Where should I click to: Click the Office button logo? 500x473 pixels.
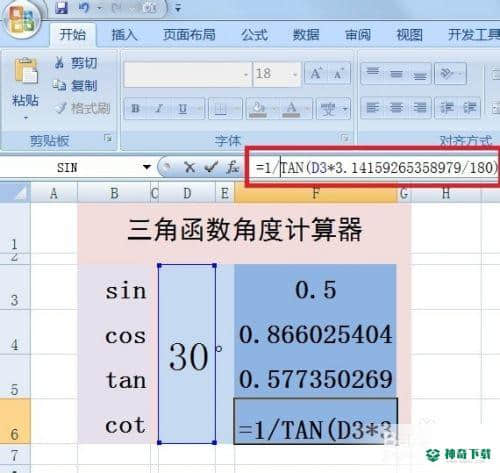click(22, 20)
